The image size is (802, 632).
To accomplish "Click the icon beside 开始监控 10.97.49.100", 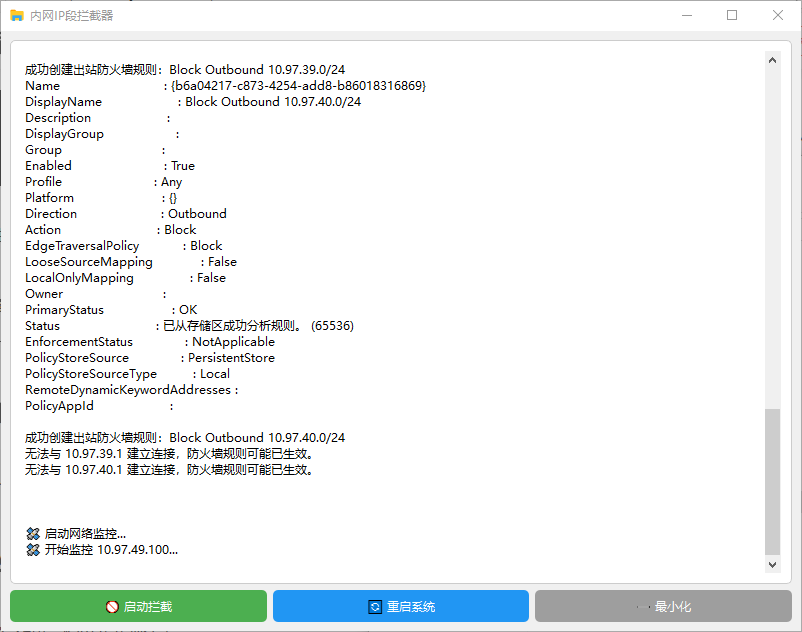I will click(x=33, y=550).
